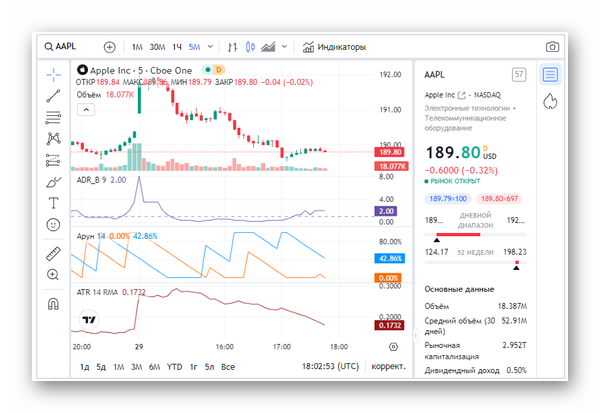
Task: Select the 1д date range
Action: [85, 367]
